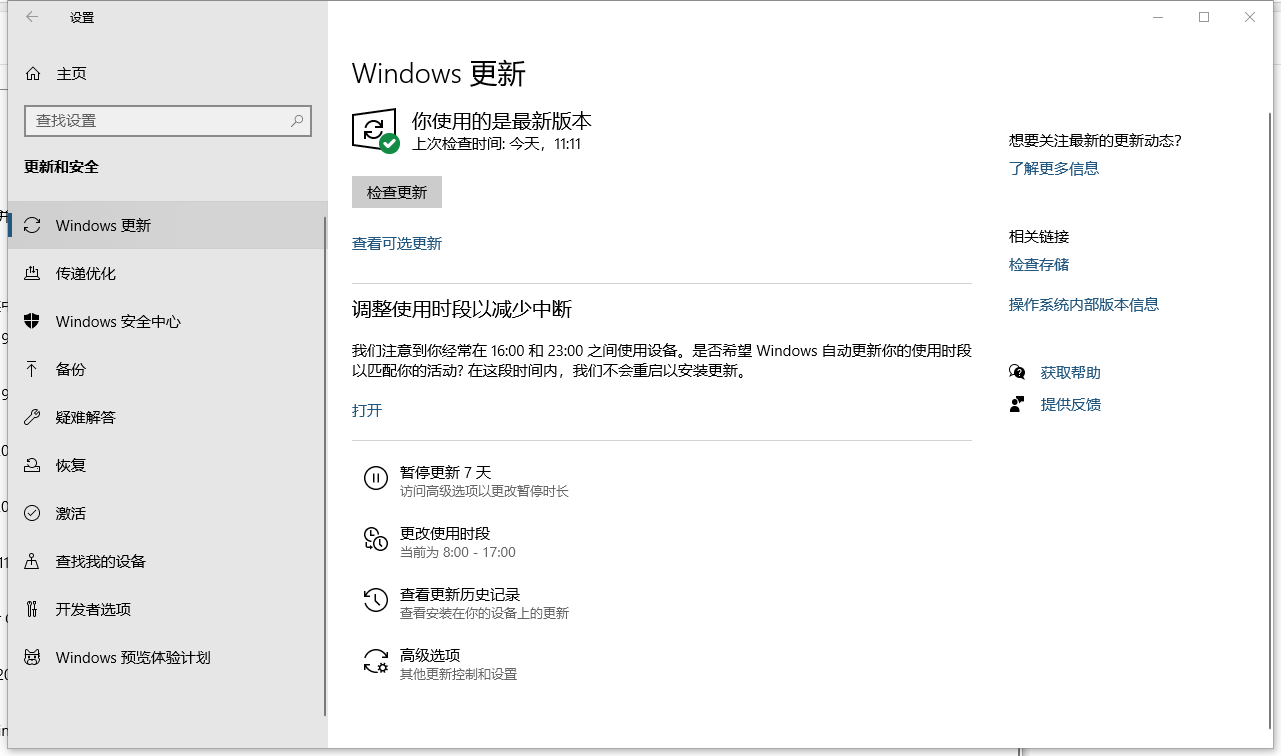Open the 备份 page
This screenshot has height=756, width=1281.
pyautogui.click(x=167, y=369)
